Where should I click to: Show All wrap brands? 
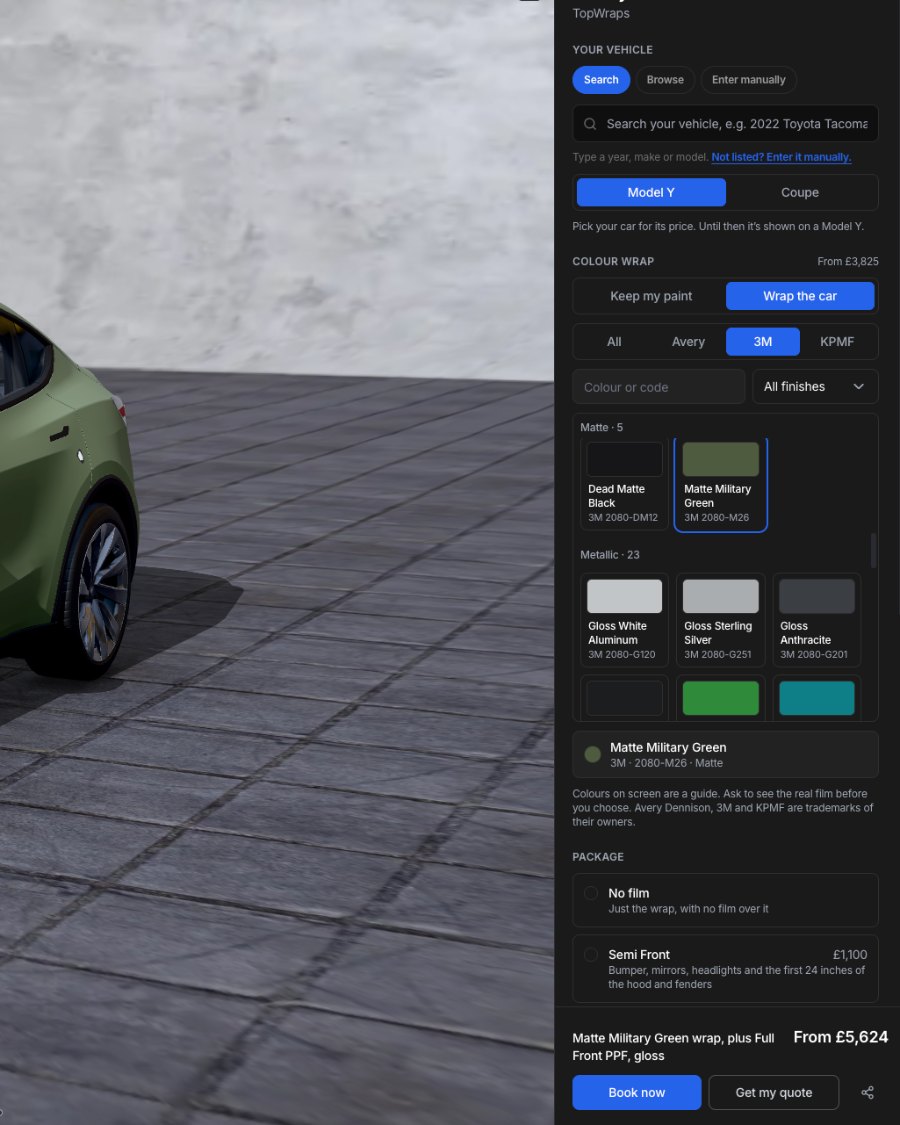pos(614,342)
